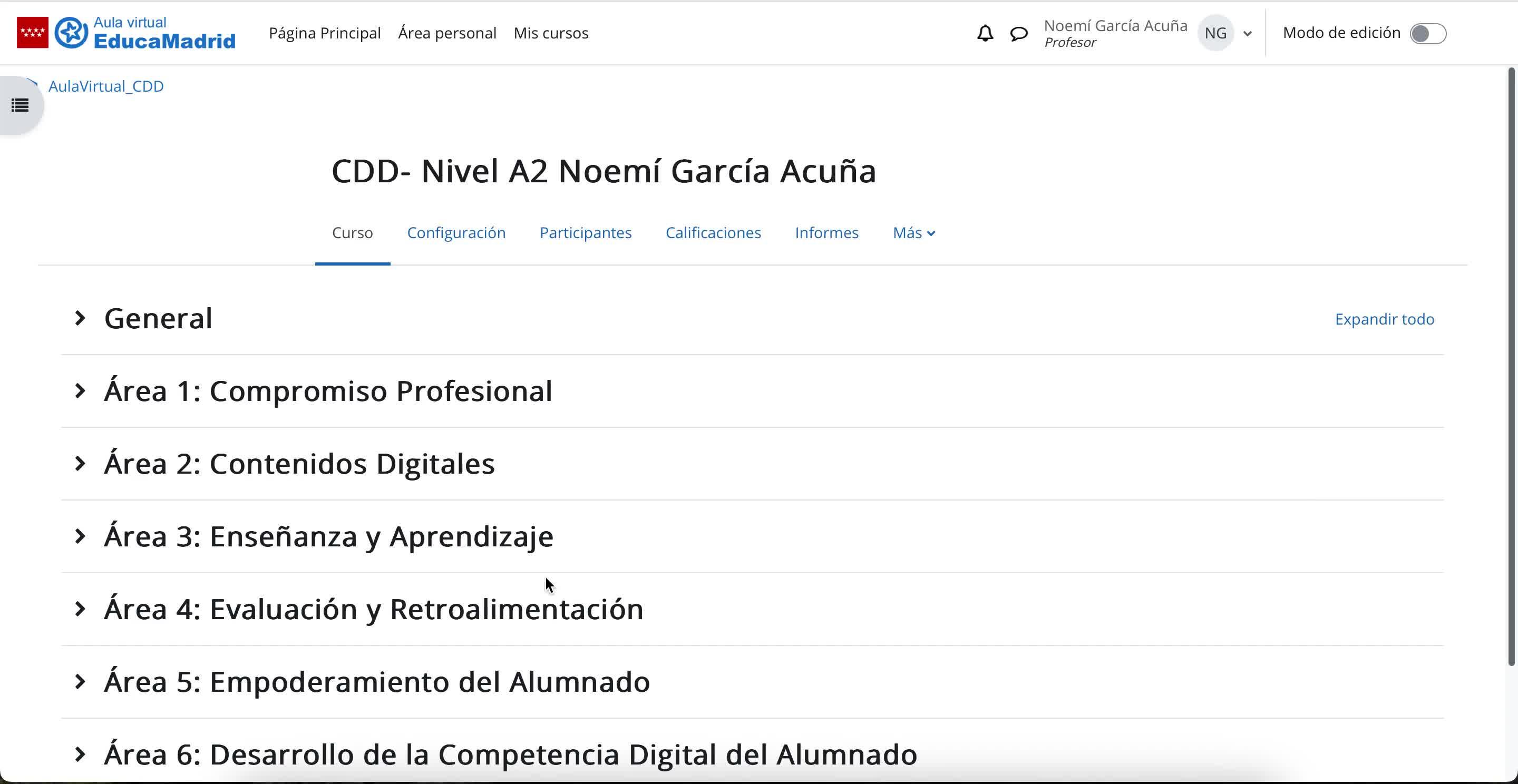Screen dimensions: 1518x784
Task: Expand Área 4: Evaluación y Retroalimentación chevron
Action: pos(80,609)
